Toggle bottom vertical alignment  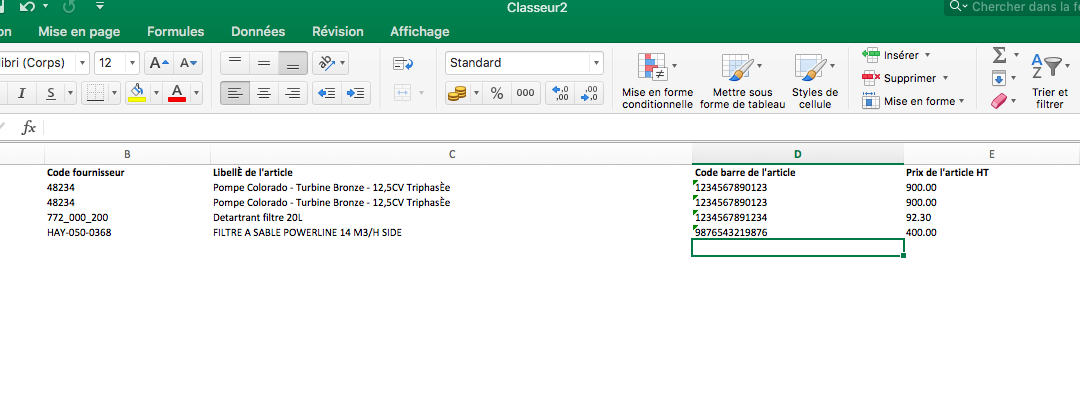click(293, 63)
